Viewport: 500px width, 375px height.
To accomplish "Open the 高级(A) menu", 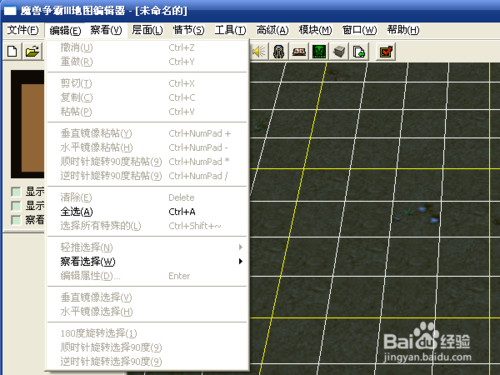I will [272, 30].
